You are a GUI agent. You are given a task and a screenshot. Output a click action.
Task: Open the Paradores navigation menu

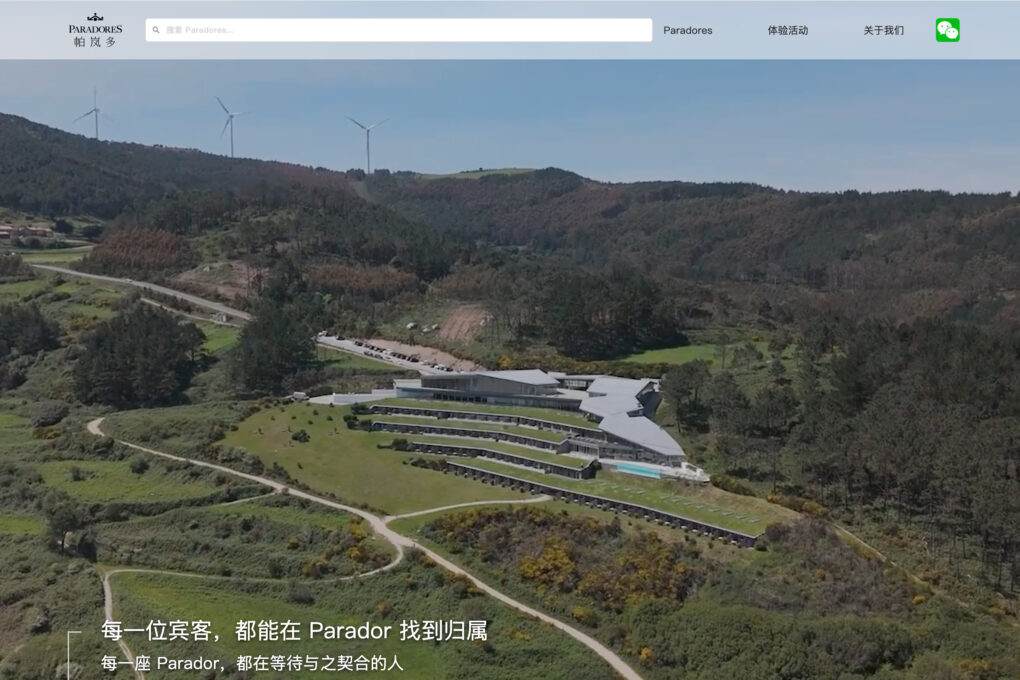click(x=688, y=30)
